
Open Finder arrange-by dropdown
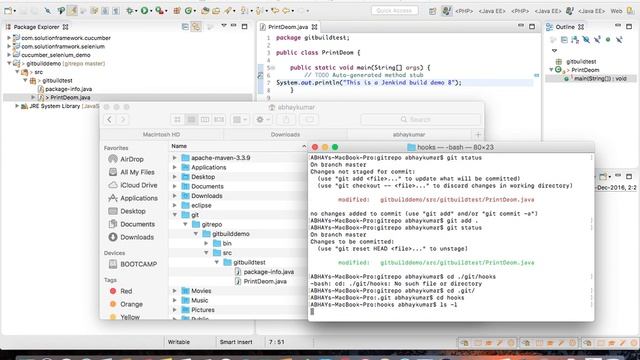(240, 120)
